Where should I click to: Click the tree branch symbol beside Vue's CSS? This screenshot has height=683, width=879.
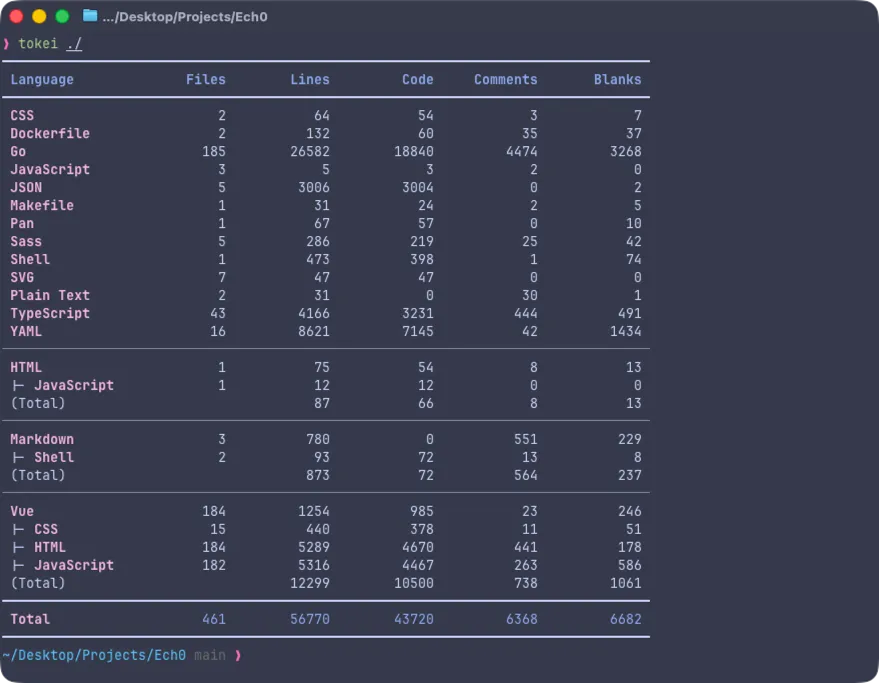coord(18,529)
